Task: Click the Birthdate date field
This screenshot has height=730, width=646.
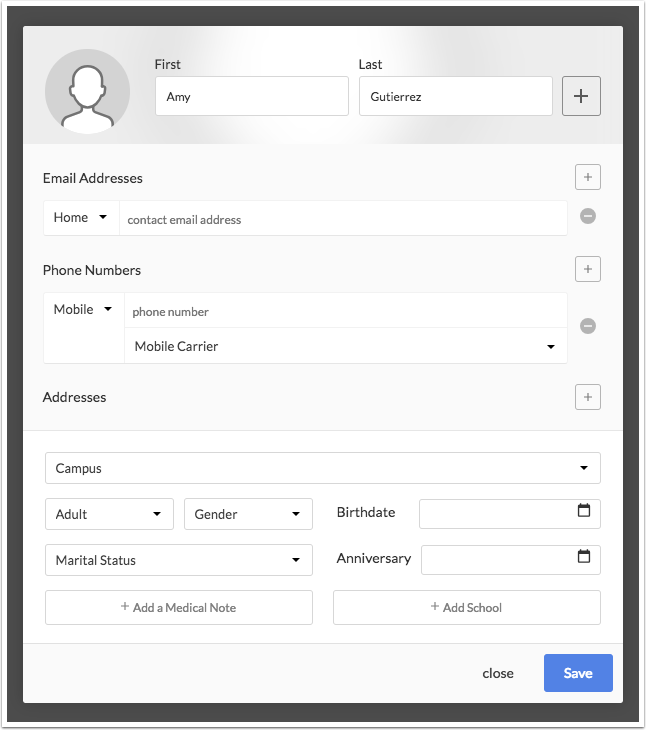Action: click(510, 514)
